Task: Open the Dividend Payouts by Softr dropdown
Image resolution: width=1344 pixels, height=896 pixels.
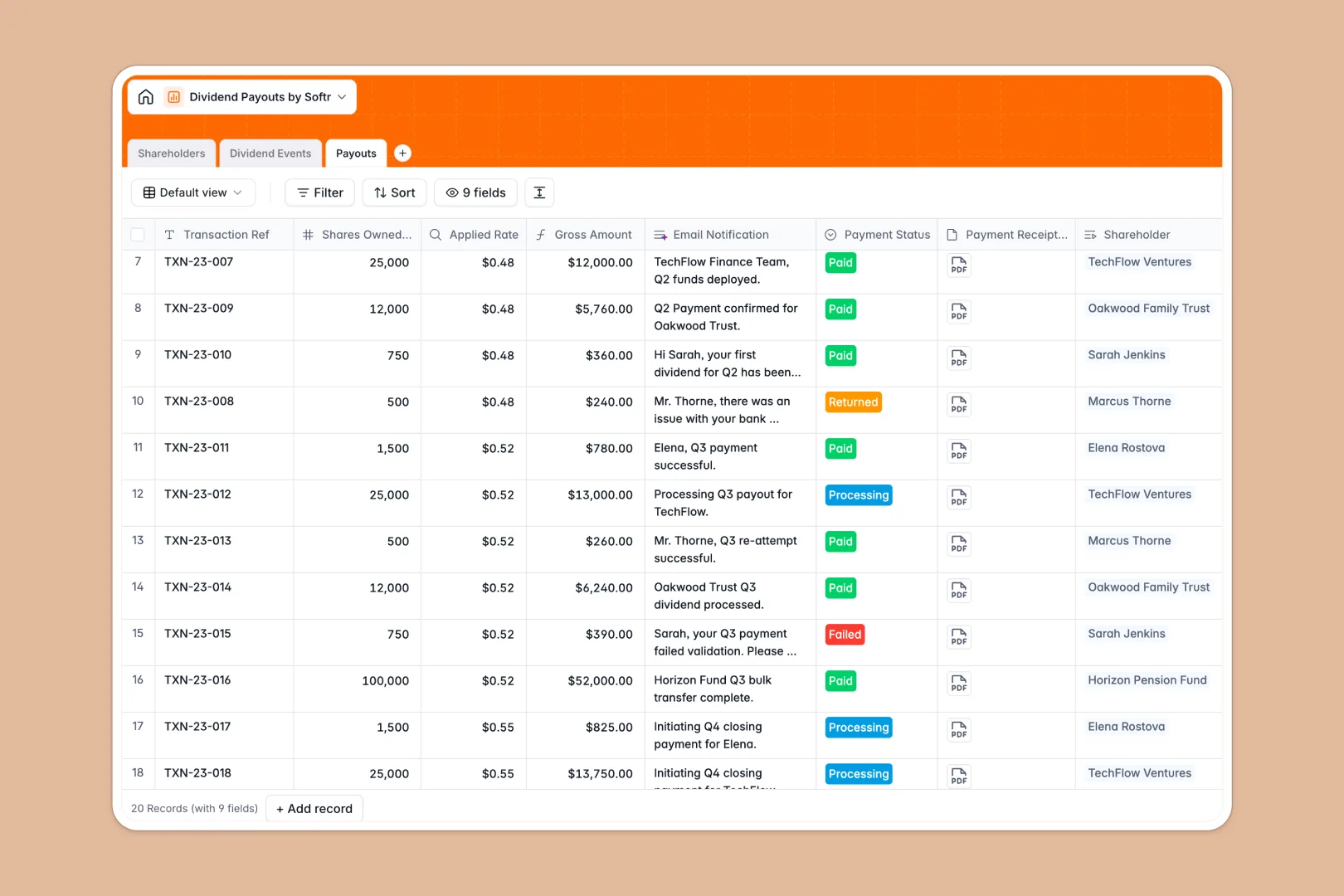Action: 267,97
